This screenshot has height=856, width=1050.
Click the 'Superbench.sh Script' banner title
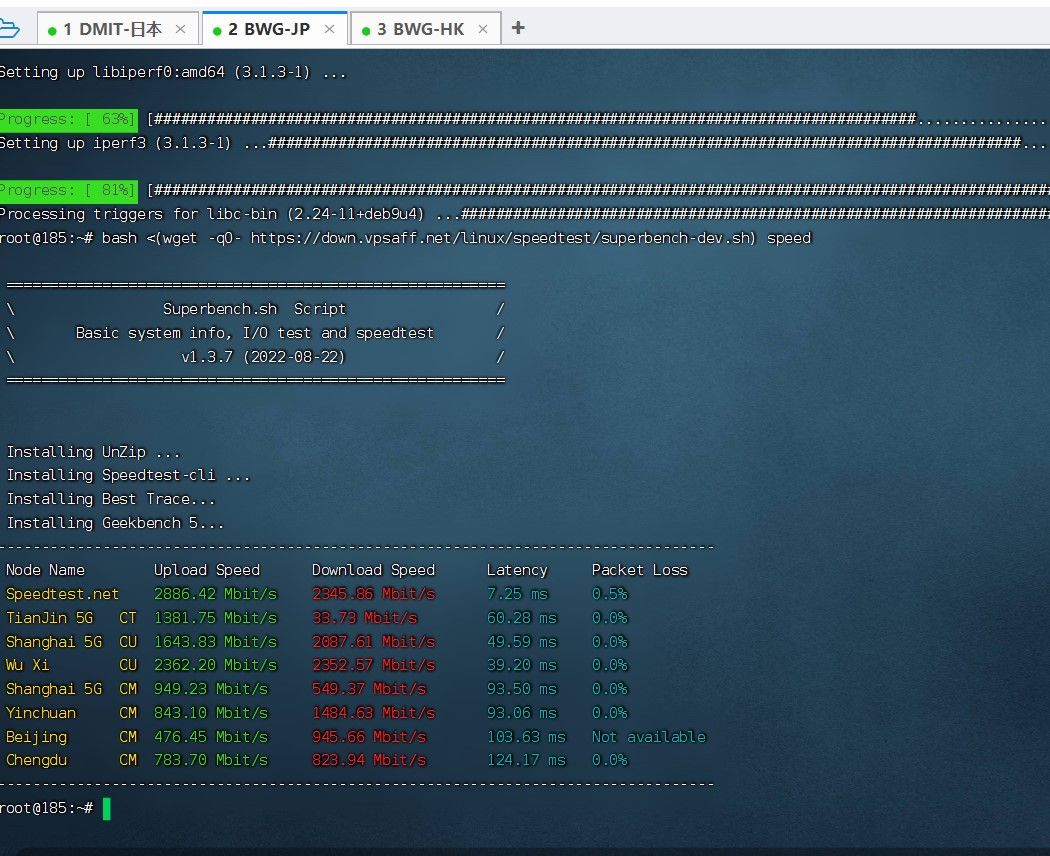click(254, 309)
